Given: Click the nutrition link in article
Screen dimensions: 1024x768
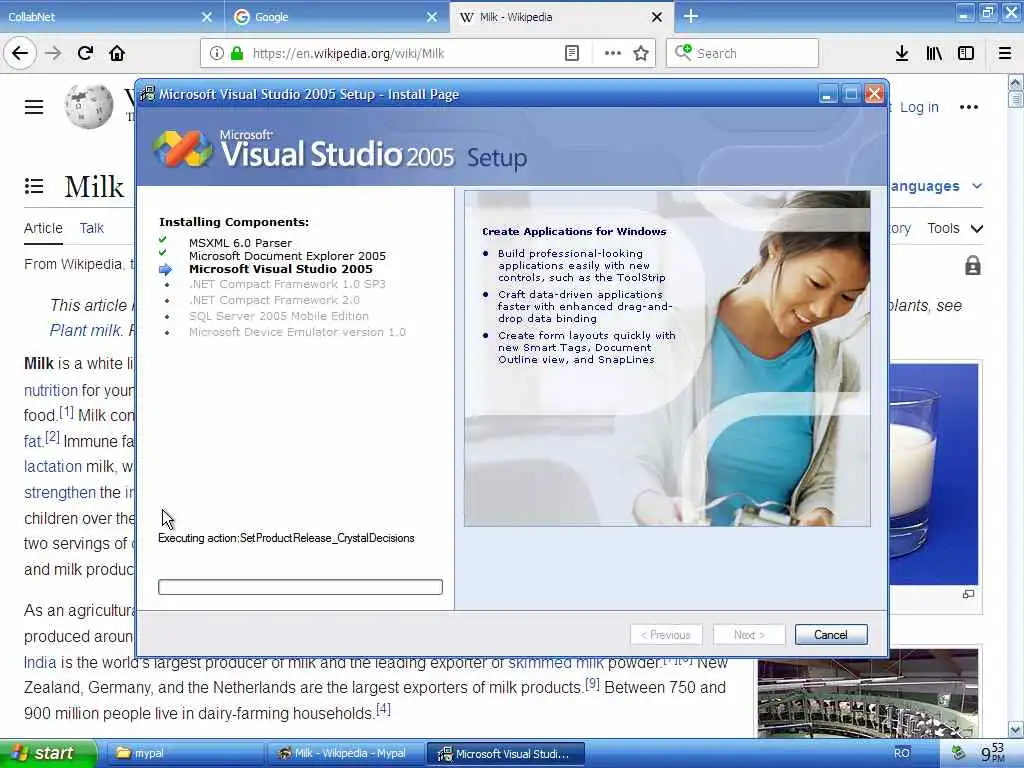Looking at the screenshot, I should click(x=51, y=390).
